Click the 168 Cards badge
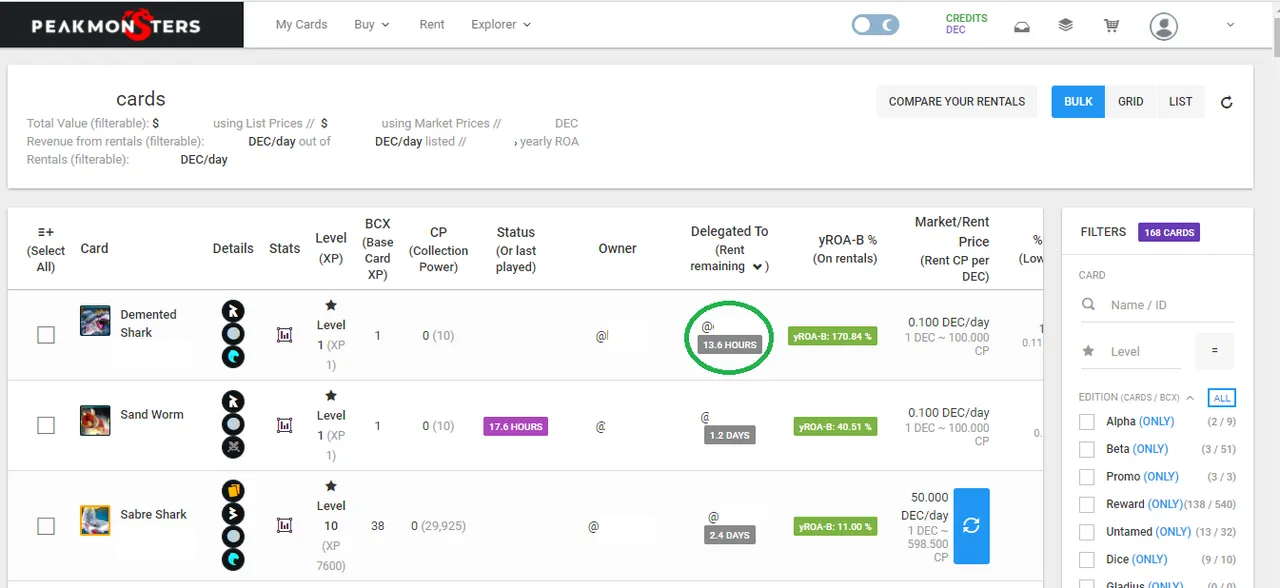Screen dimensions: 1280x588 tap(1168, 232)
